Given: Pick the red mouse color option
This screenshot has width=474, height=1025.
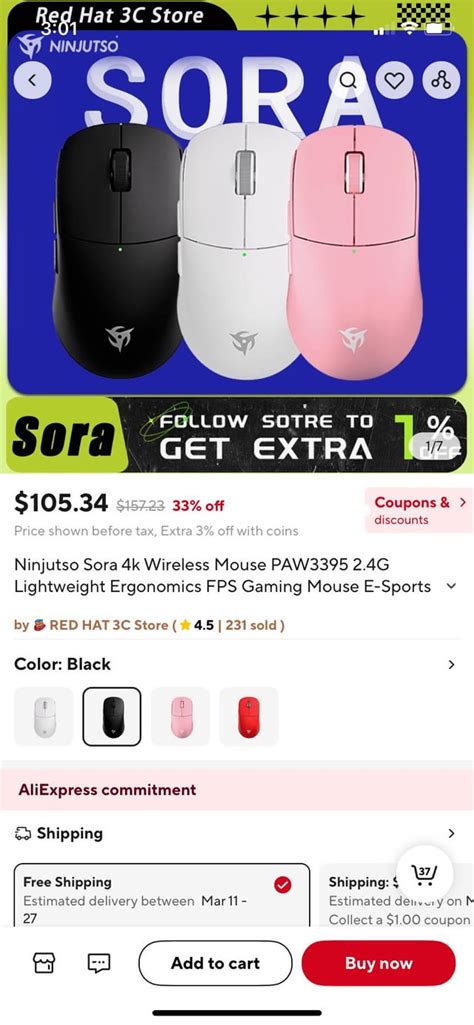Looking at the screenshot, I should click(x=248, y=716).
